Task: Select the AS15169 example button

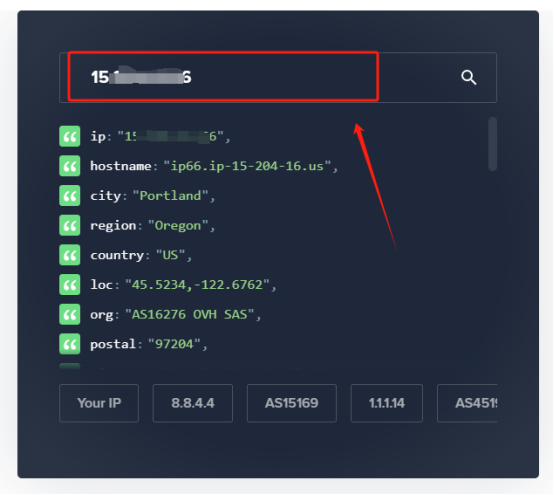Action: tap(291, 403)
